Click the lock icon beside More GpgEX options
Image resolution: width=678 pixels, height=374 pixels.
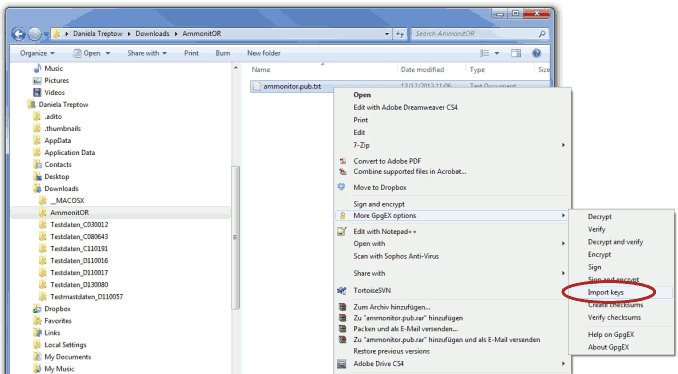(342, 215)
